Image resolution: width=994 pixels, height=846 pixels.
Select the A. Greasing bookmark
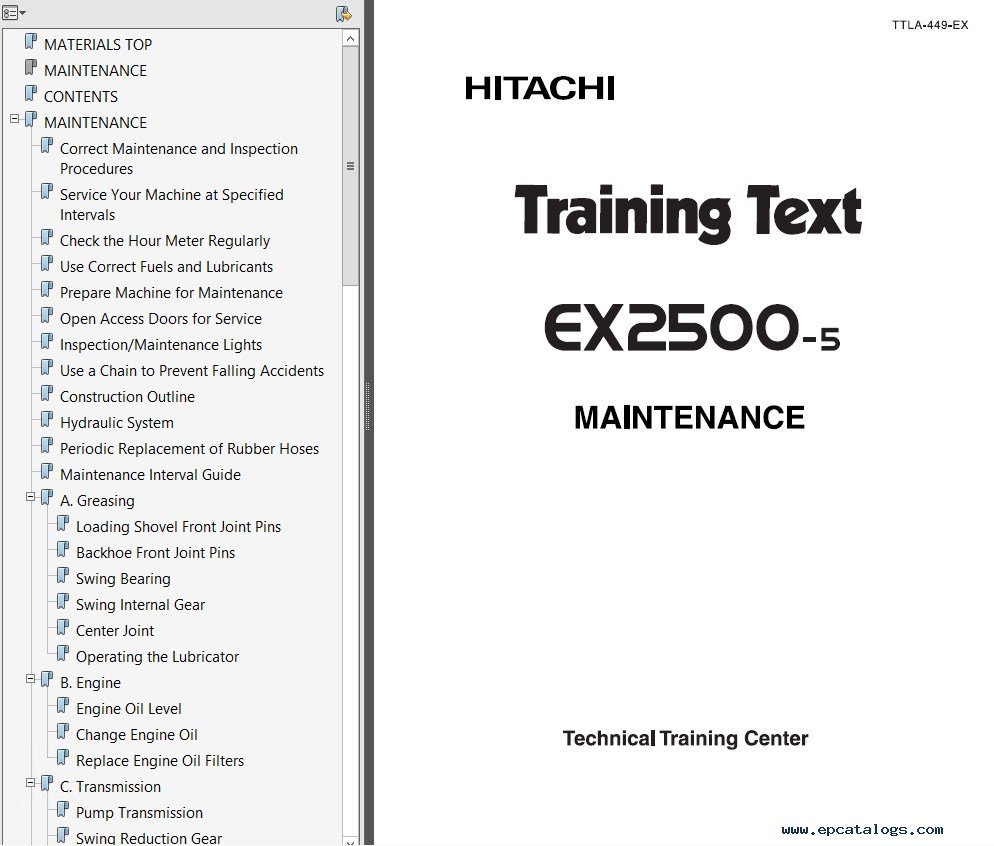(97, 501)
